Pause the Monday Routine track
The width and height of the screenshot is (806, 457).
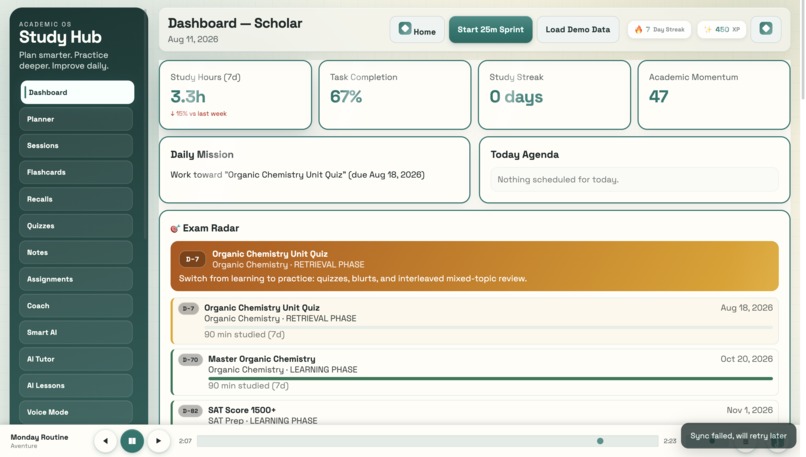132,441
